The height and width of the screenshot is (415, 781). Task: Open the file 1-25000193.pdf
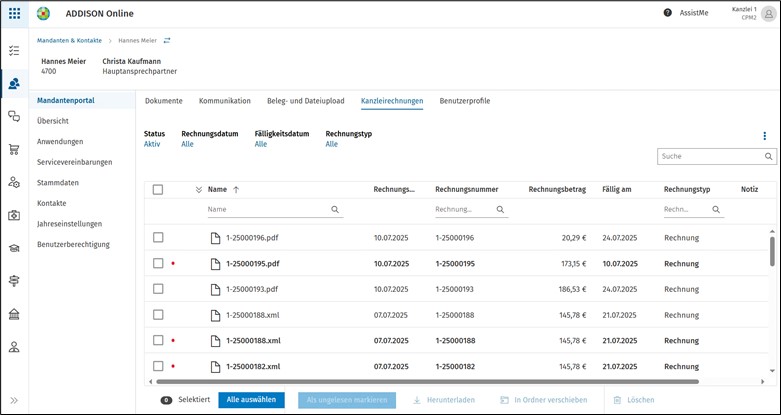(252, 289)
